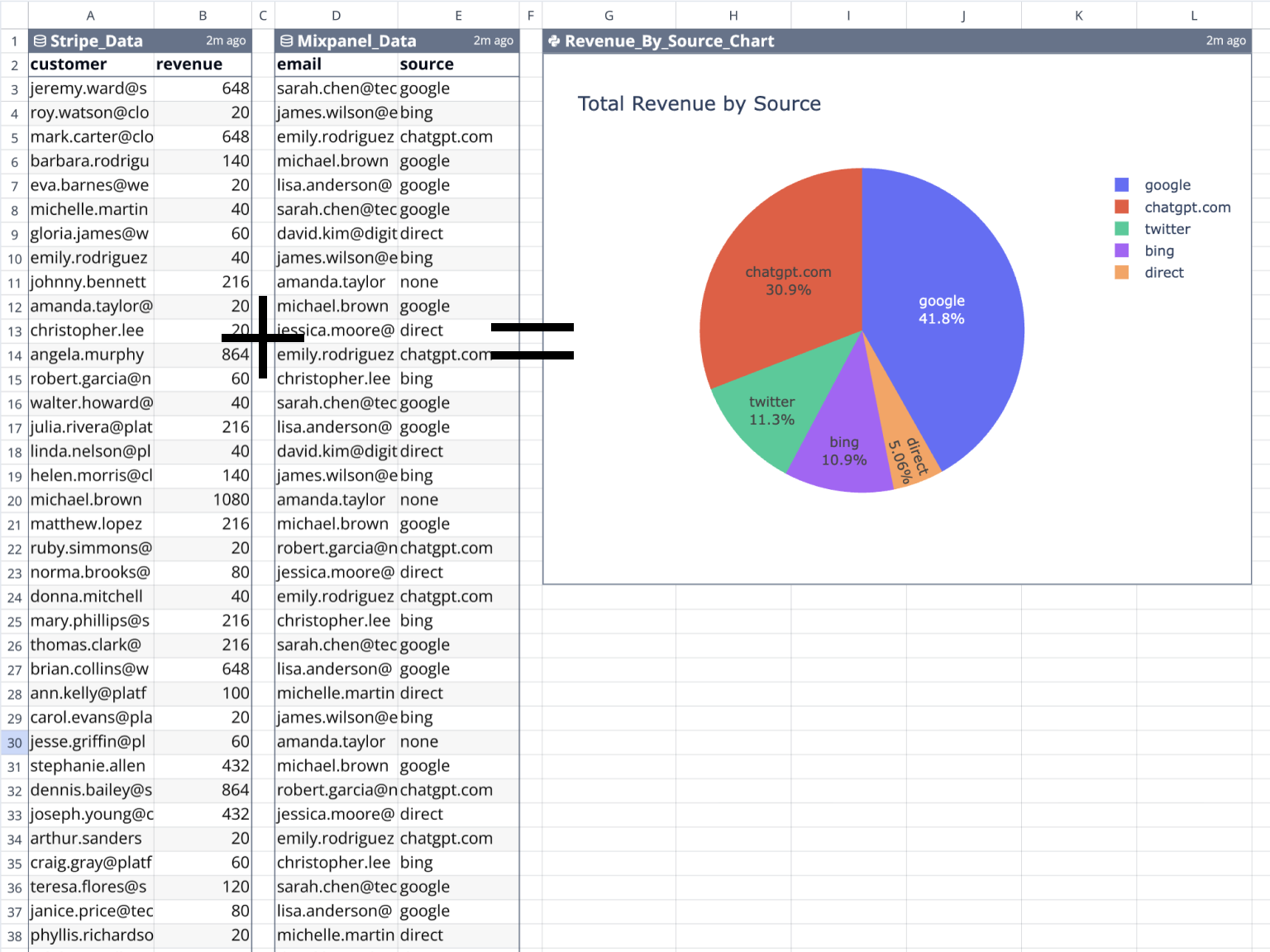Select the twitter legend marker
Screen dimensions: 1270x952
pyautogui.click(x=1122, y=229)
